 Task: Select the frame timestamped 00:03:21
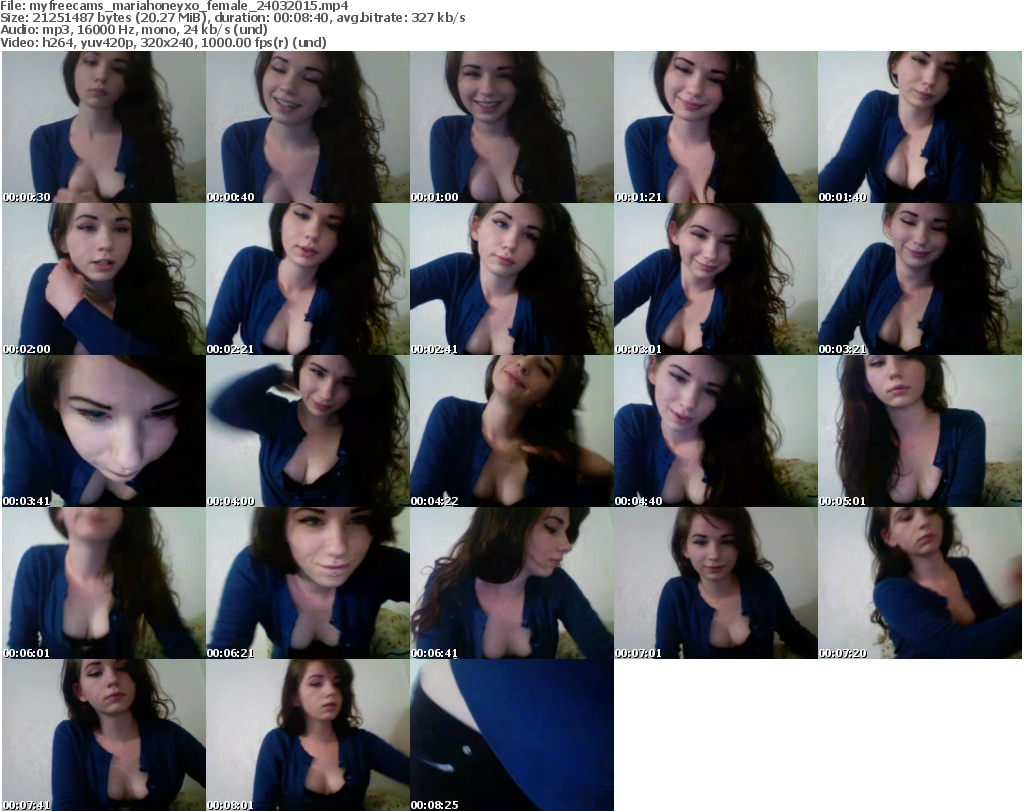coord(919,279)
